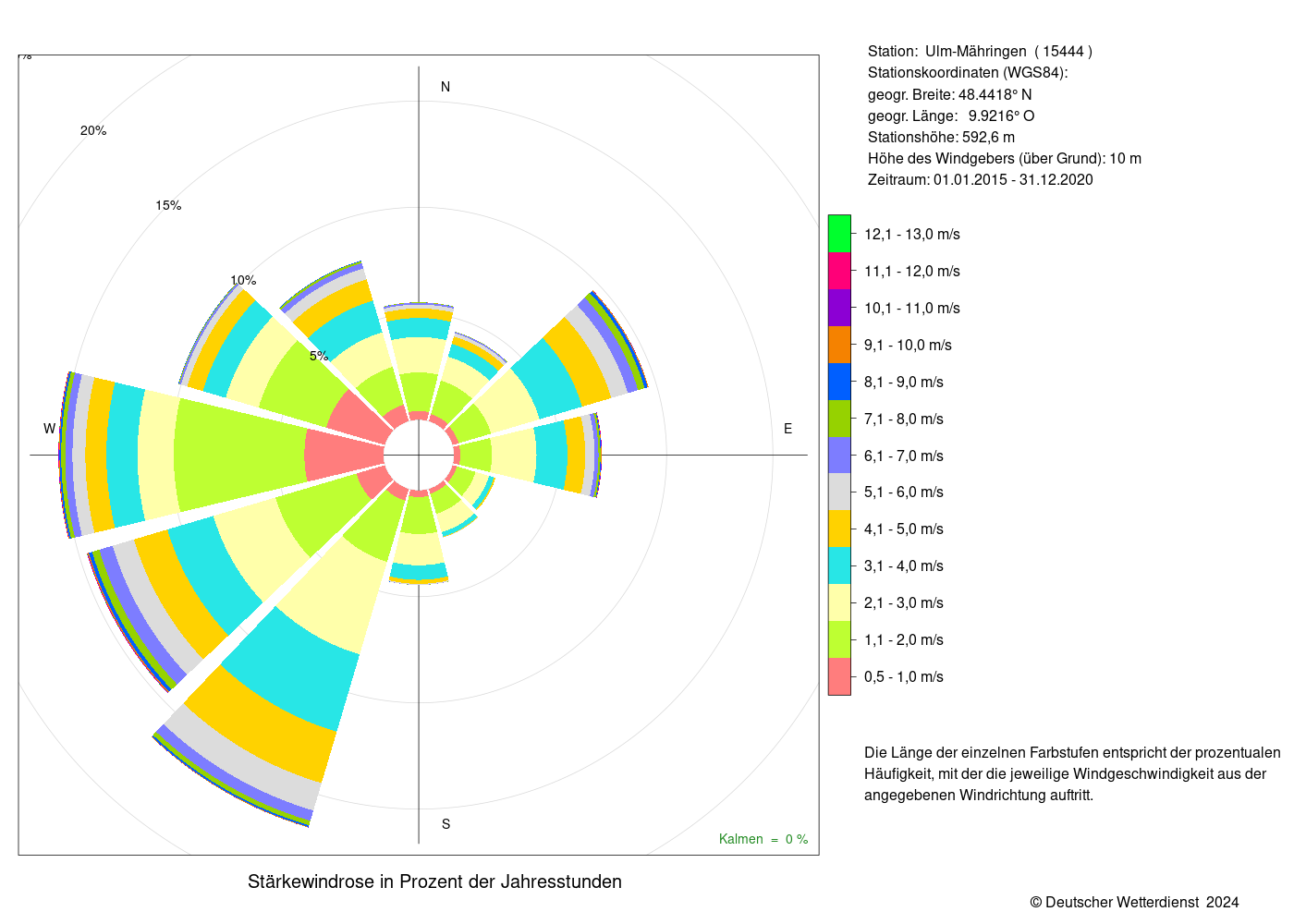
Task: Click the 'Höhe des Windgebers' line
Action: click(1005, 158)
